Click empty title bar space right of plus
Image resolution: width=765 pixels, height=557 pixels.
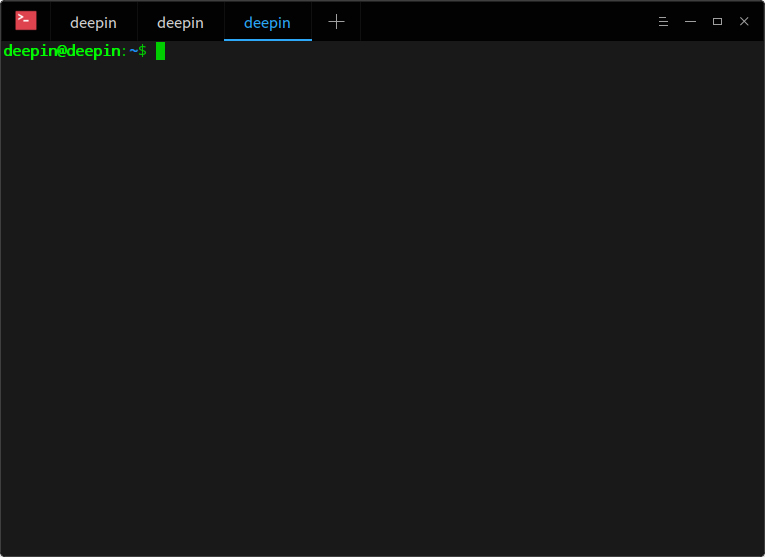pyautogui.click(x=500, y=22)
